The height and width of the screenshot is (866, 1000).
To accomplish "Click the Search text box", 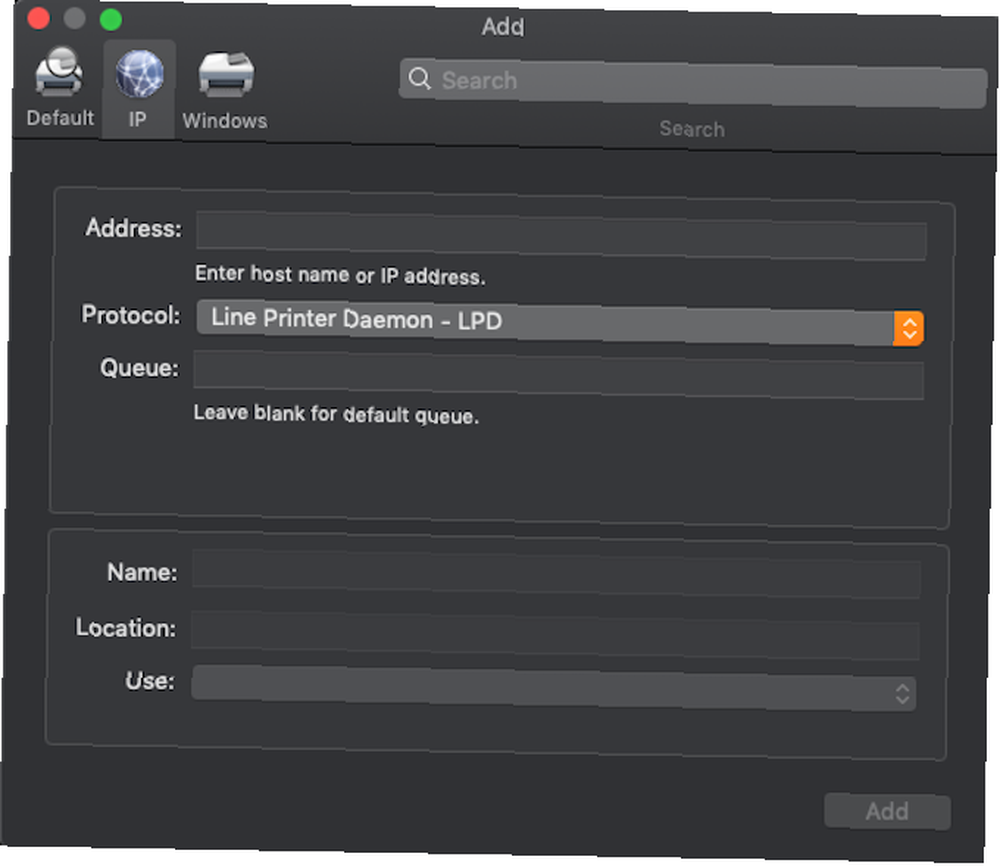I will 693,83.
